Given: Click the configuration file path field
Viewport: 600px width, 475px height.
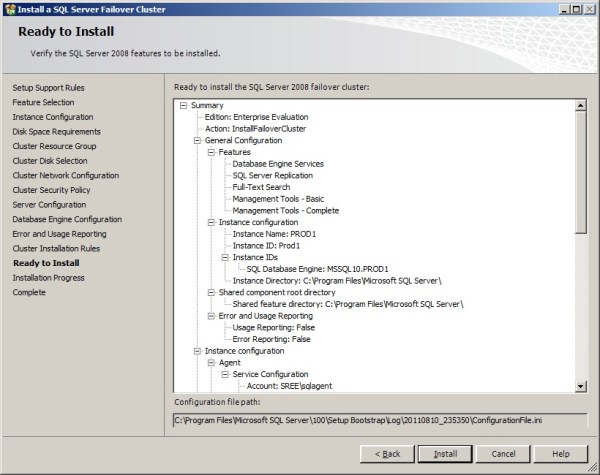Looking at the screenshot, I should pyautogui.click(x=380, y=419).
